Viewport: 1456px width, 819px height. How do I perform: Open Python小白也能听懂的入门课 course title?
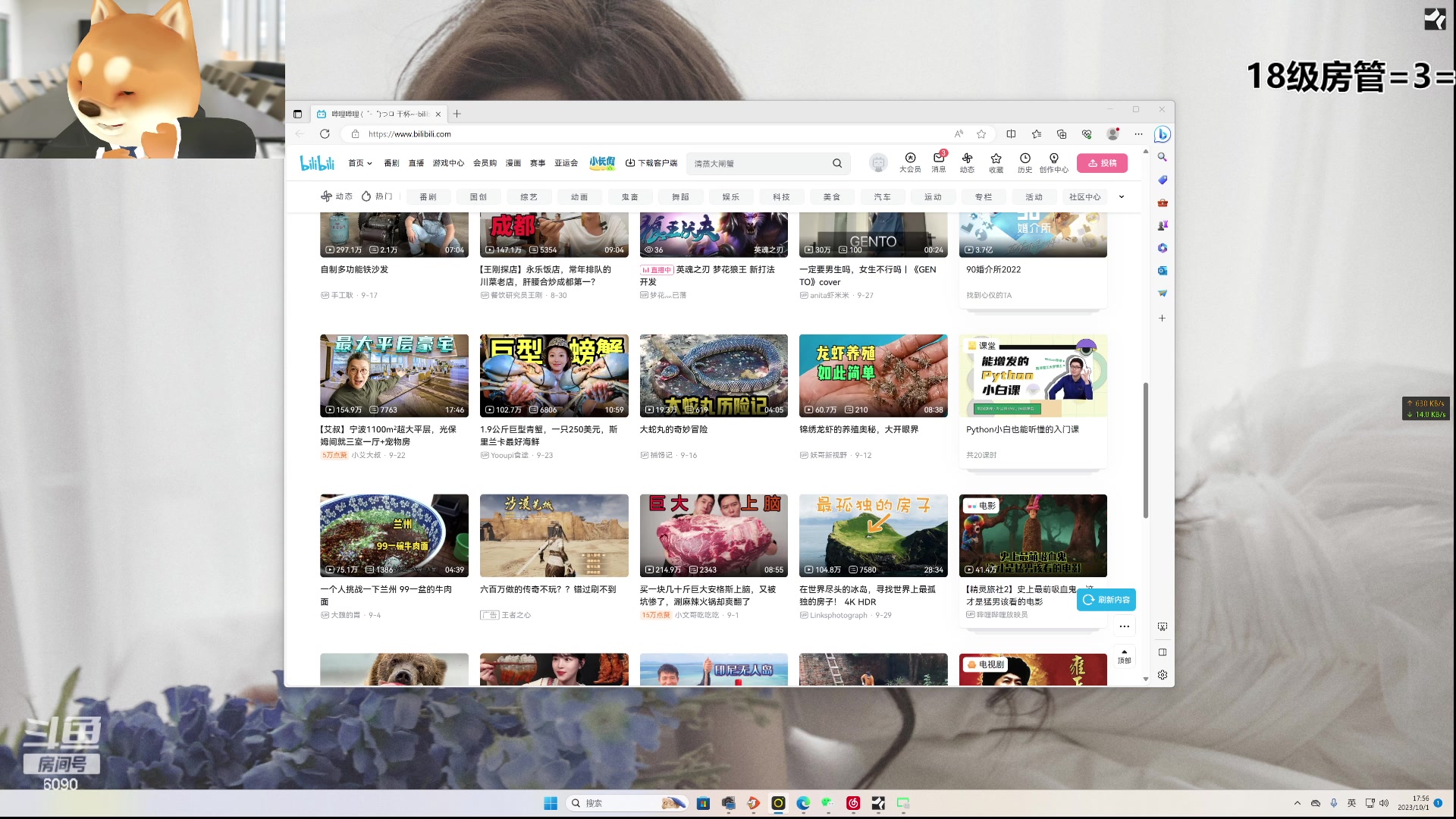[x=1022, y=429]
